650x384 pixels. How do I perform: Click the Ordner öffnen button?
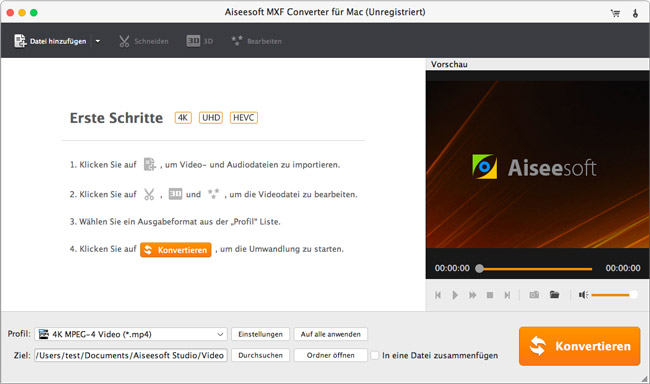point(331,355)
